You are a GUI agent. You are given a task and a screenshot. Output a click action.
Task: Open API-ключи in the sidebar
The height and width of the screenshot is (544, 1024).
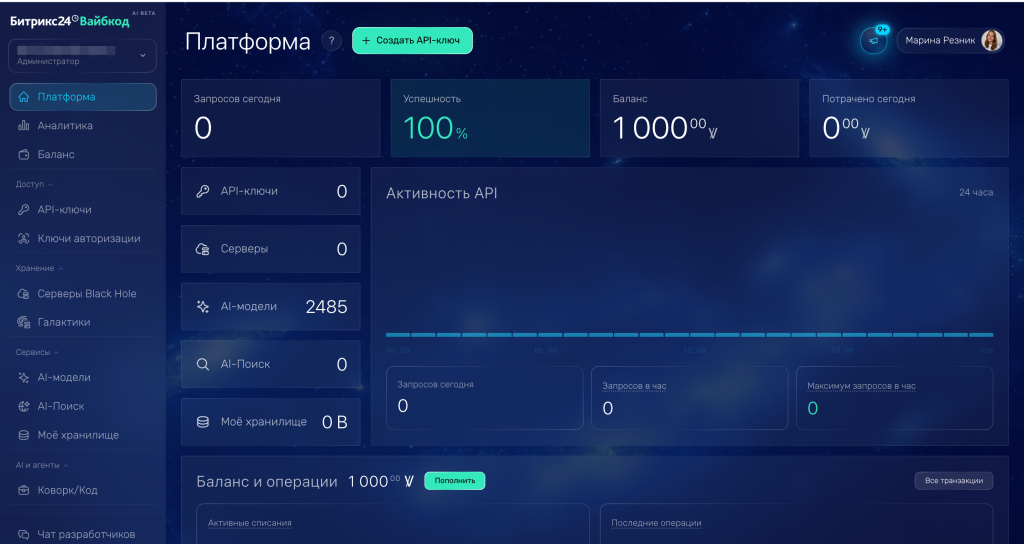point(83,210)
